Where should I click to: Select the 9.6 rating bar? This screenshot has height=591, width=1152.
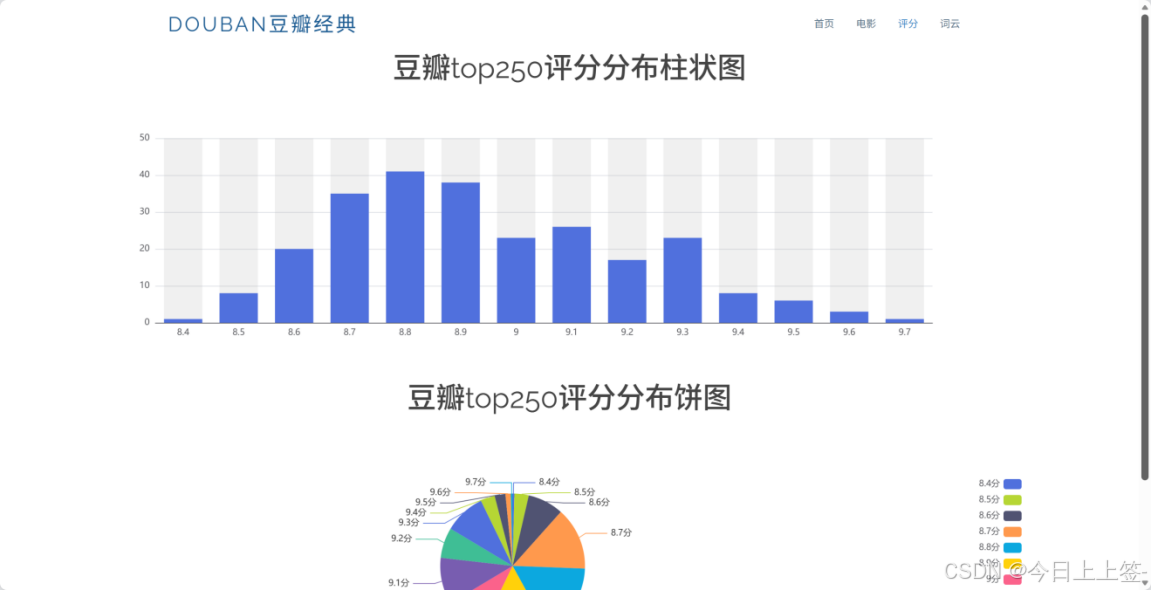[849, 317]
